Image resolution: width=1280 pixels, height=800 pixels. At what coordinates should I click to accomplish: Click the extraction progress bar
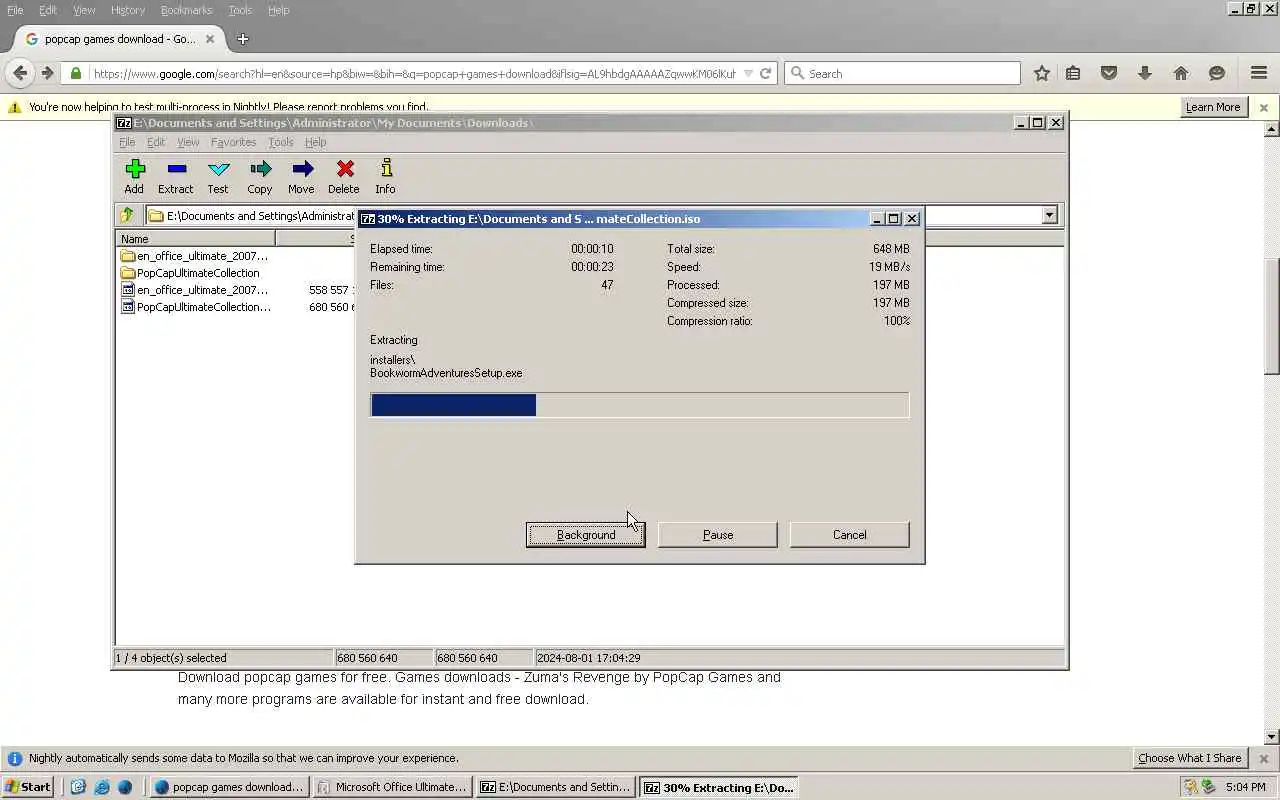pos(640,405)
